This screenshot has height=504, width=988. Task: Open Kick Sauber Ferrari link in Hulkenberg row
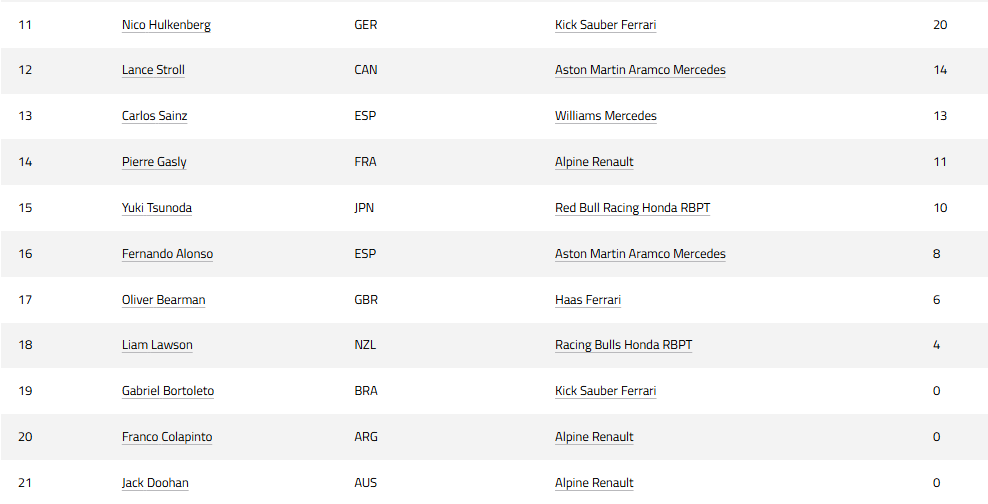606,25
